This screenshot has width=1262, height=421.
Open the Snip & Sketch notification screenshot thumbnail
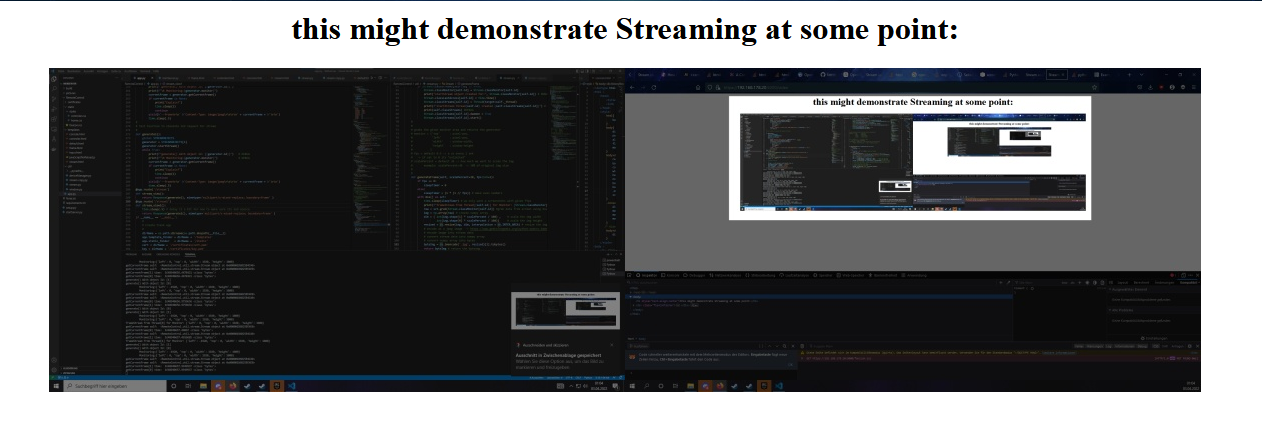pos(565,310)
